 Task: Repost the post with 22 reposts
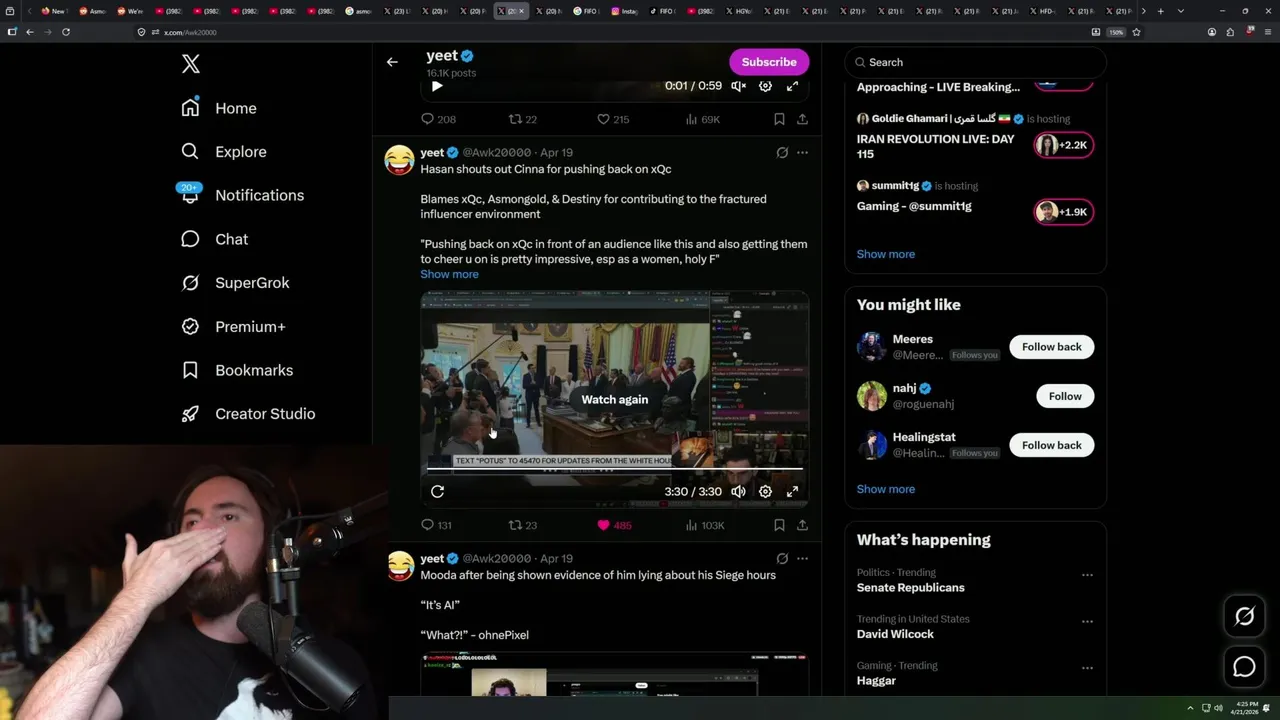tap(523, 119)
